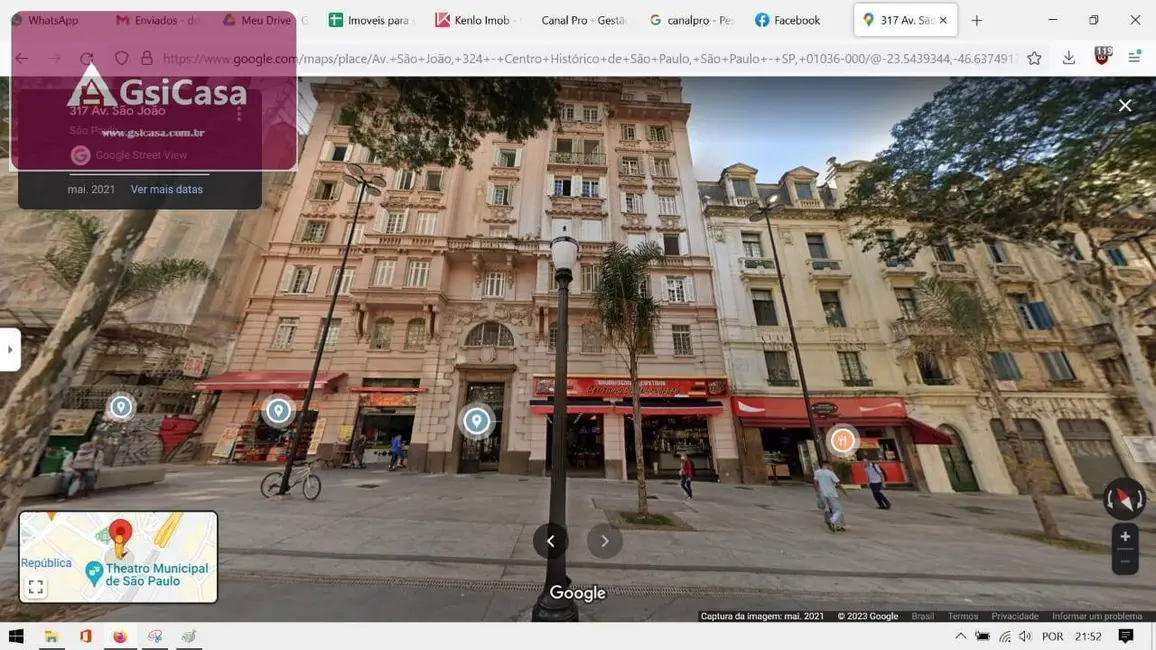
Task: Select the place marker at the building entrance
Action: tap(476, 421)
